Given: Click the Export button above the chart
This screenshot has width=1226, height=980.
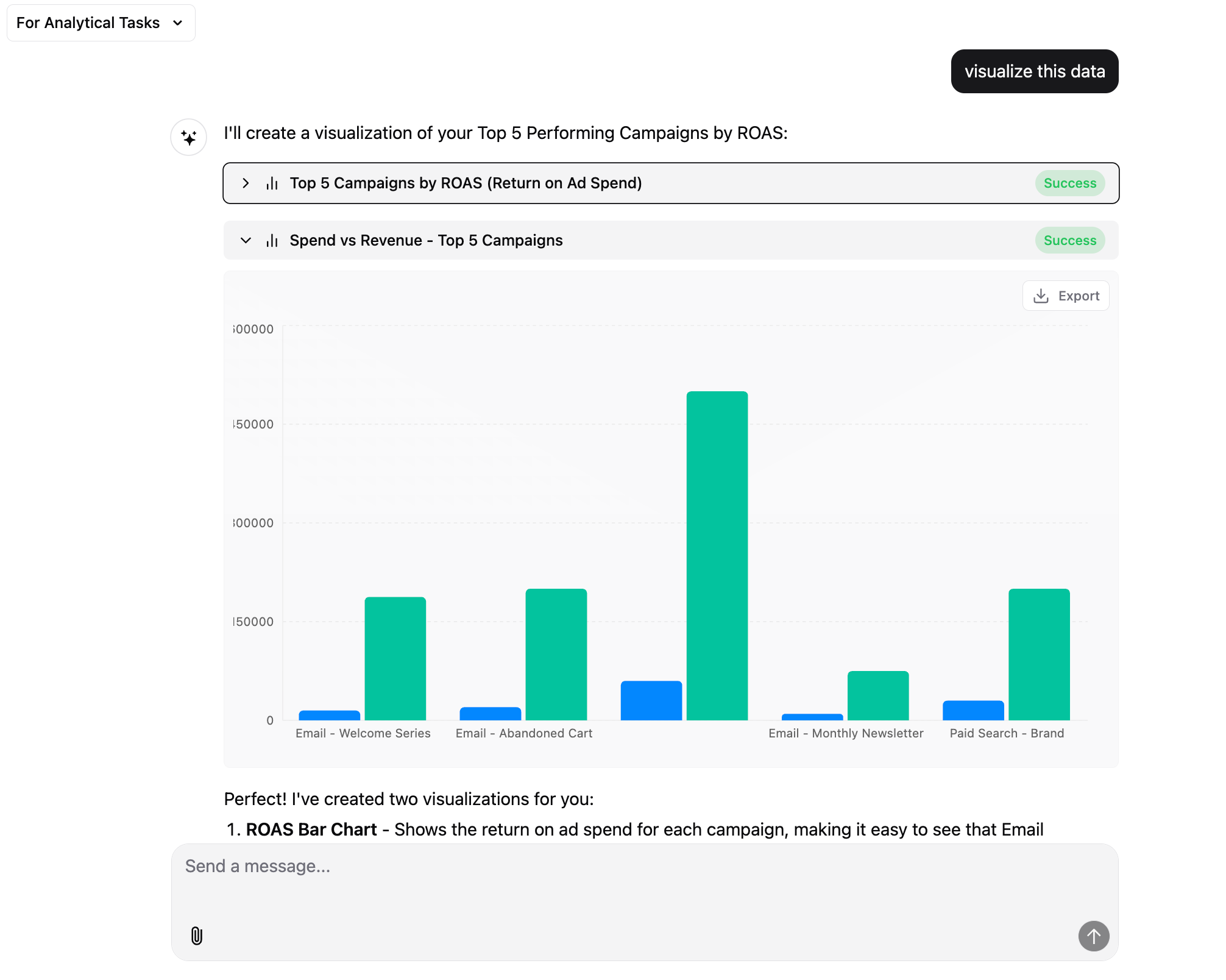Looking at the screenshot, I should (x=1066, y=295).
